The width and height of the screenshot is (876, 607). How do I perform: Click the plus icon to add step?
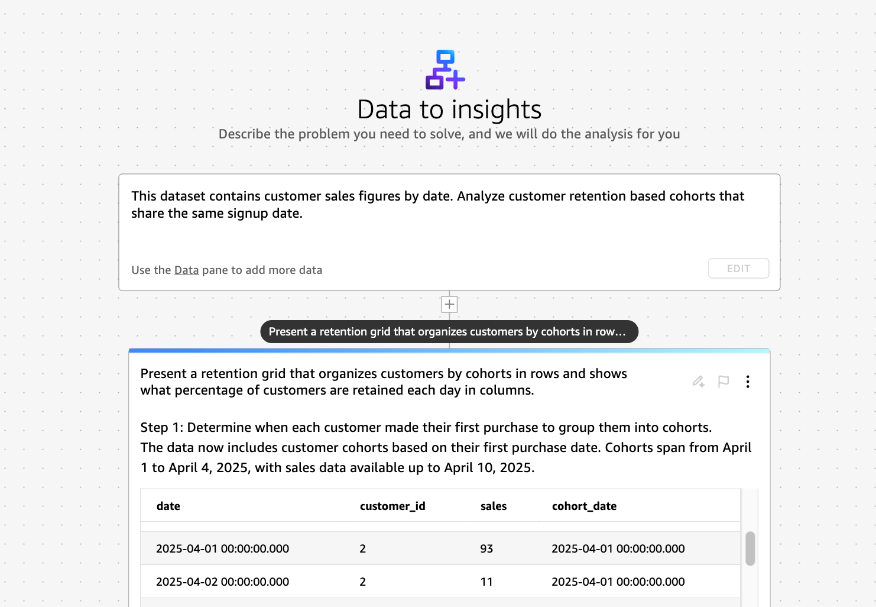click(x=449, y=304)
